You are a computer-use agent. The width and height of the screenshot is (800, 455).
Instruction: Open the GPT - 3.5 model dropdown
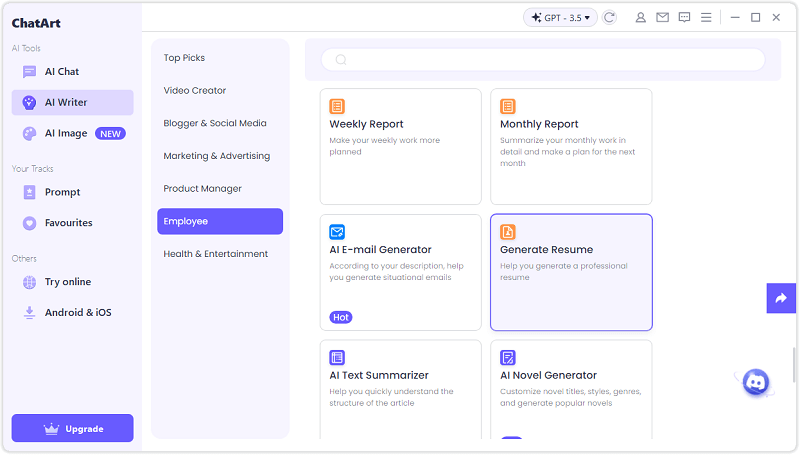(x=560, y=17)
